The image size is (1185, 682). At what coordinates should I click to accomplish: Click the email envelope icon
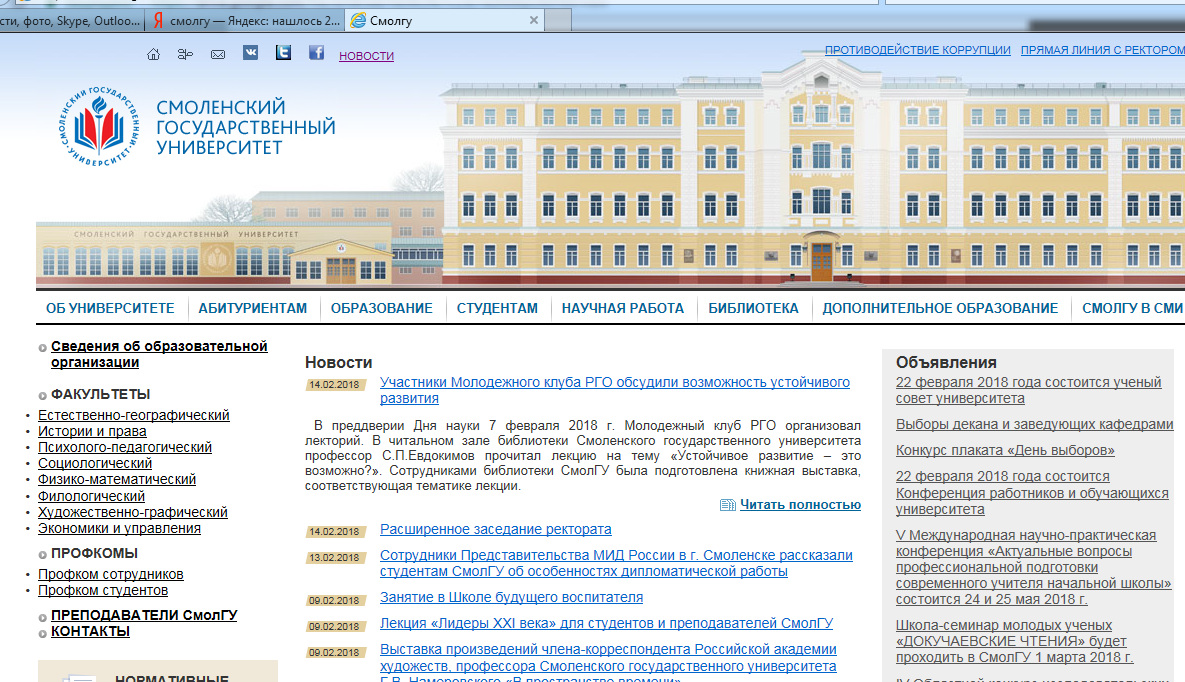[x=218, y=54]
